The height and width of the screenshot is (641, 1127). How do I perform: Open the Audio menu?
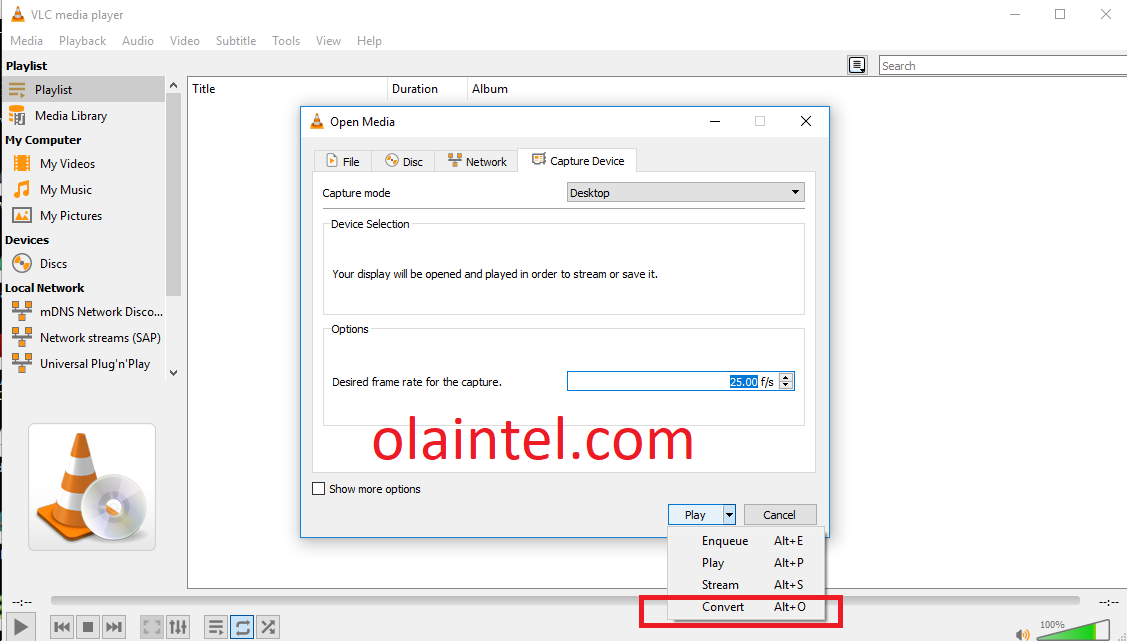(x=138, y=41)
